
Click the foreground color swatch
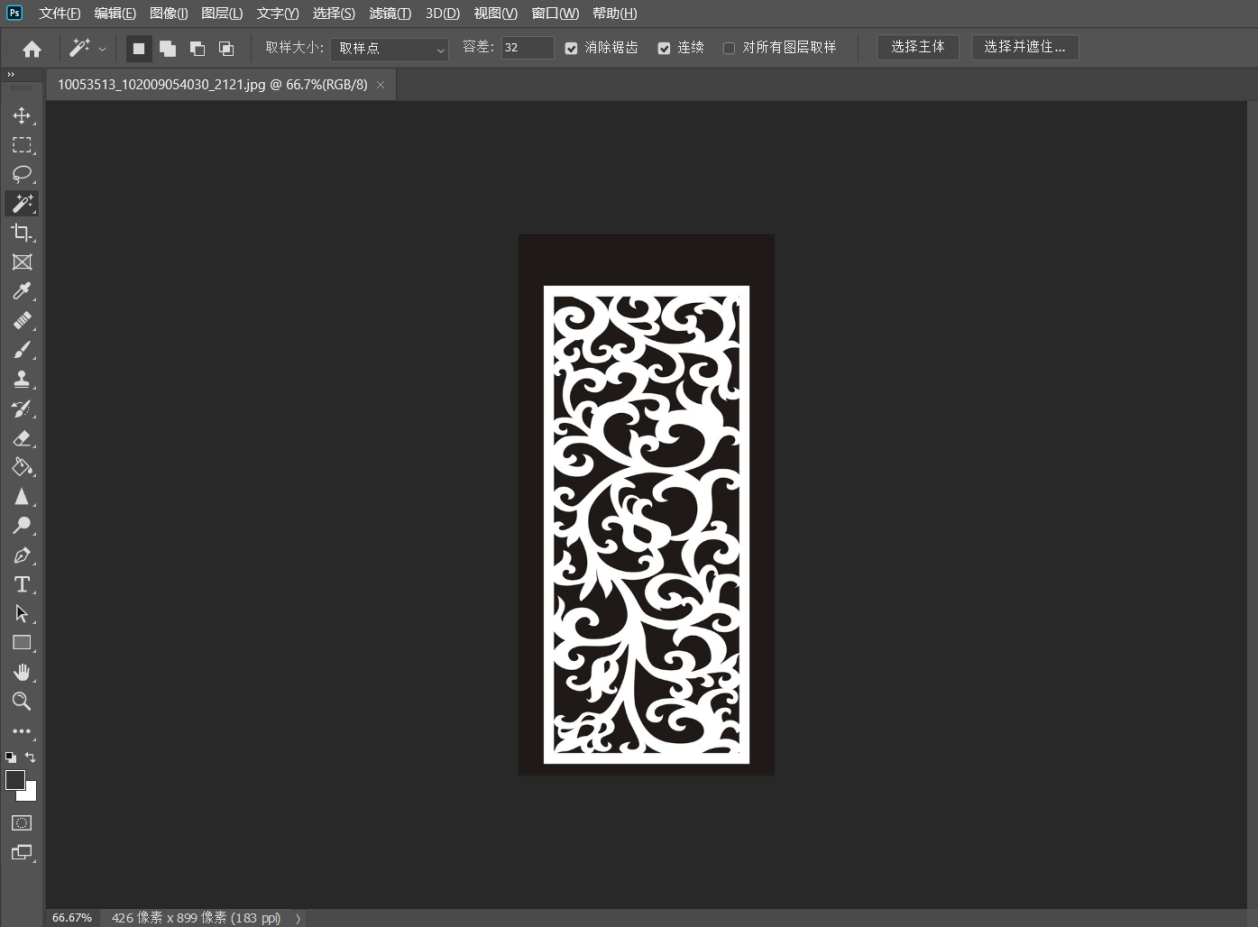coord(15,780)
